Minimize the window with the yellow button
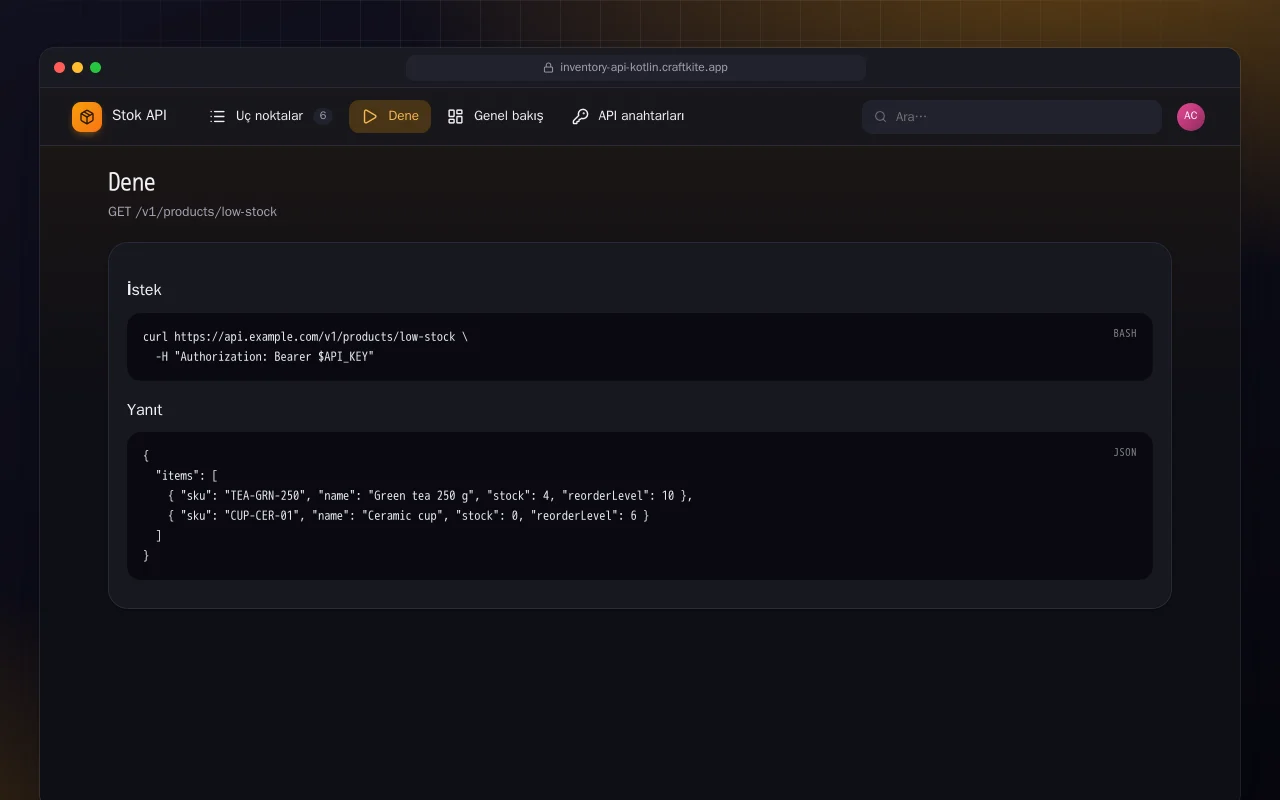Screen dimensions: 1280x800 pyautogui.click(x=78, y=68)
